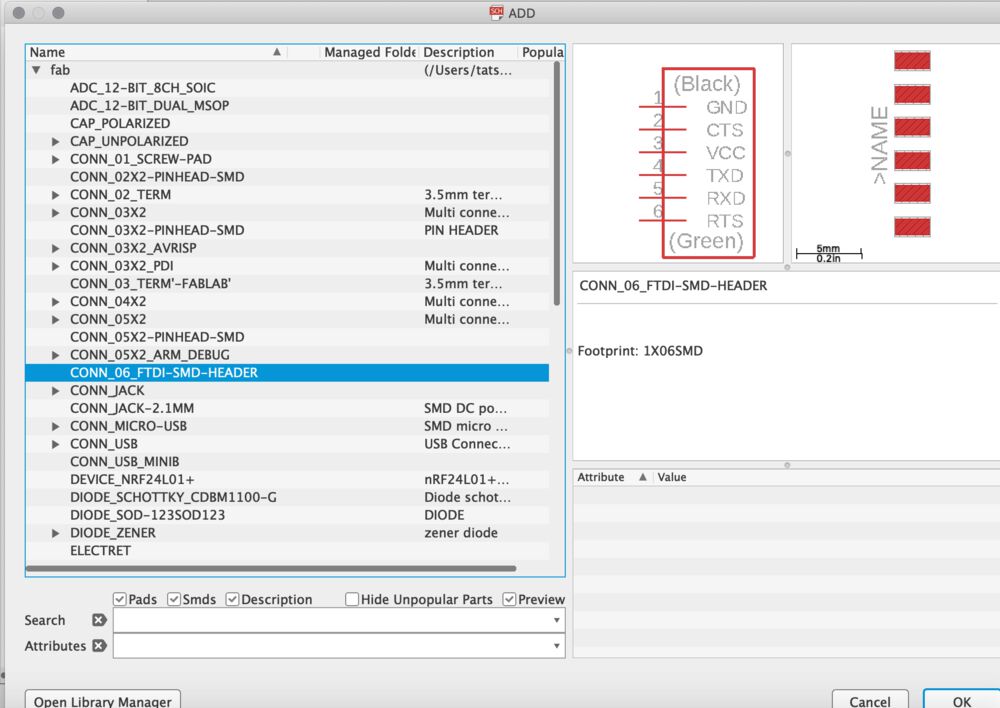This screenshot has width=1000, height=708.
Task: Click the divider handle between the preview panes
Action: point(788,154)
